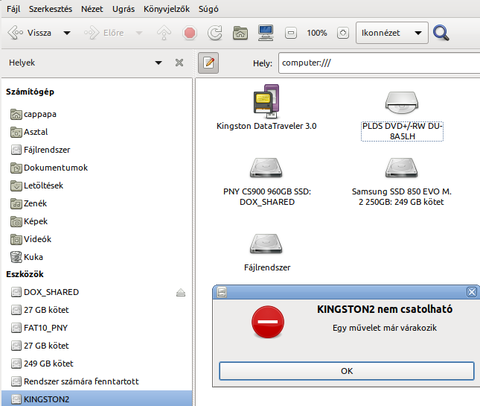Viewport: 480px width, 406px height.
Task: Click the go up one level icon
Action: 164,33
